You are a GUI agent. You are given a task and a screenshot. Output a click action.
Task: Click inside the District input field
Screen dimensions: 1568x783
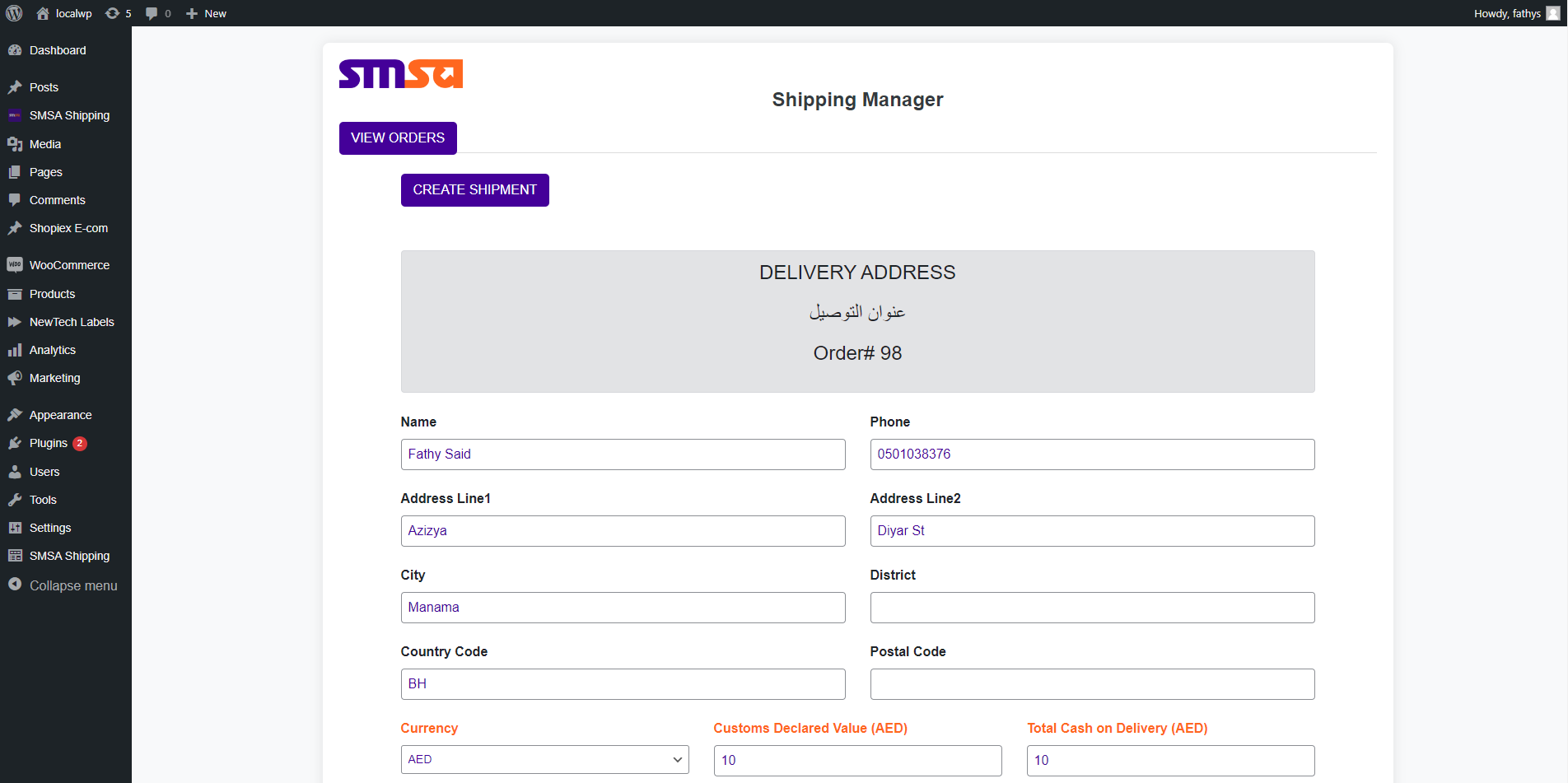click(1092, 608)
